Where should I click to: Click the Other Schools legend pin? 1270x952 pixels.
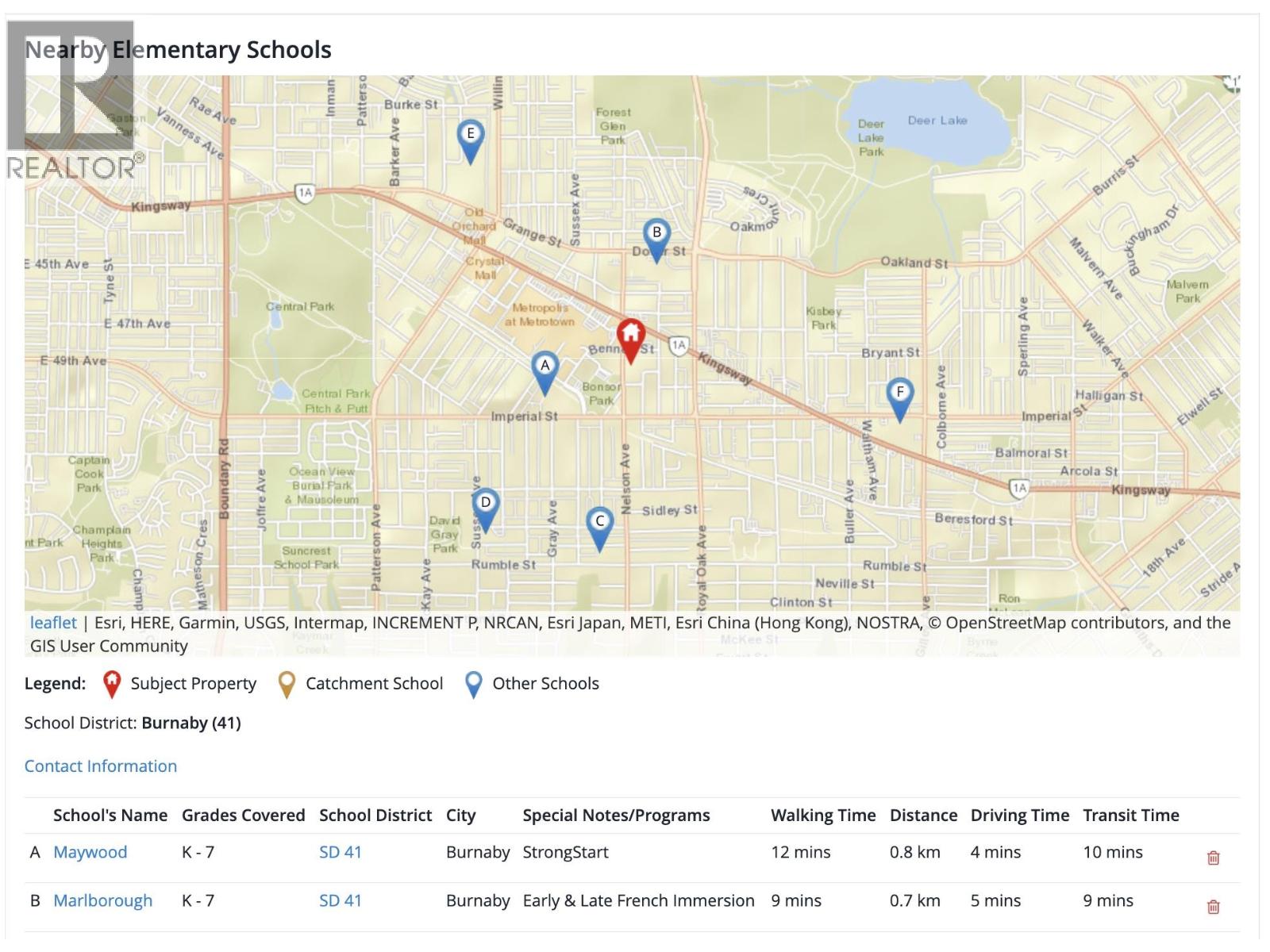click(x=474, y=684)
